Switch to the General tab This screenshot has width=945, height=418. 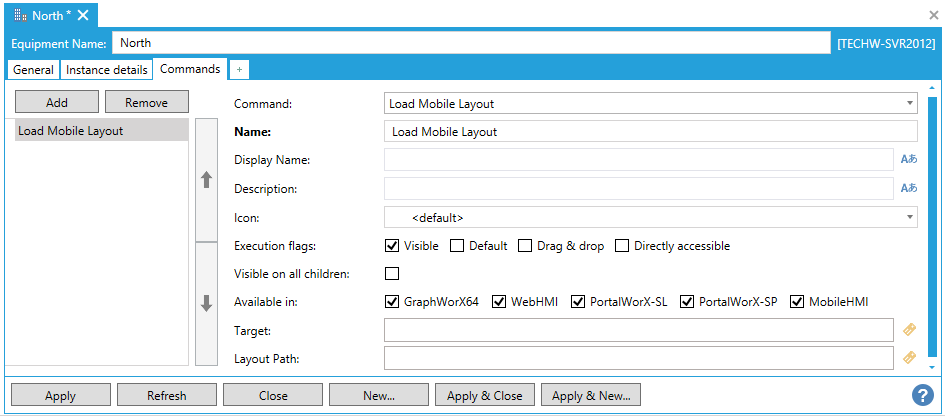[33, 70]
